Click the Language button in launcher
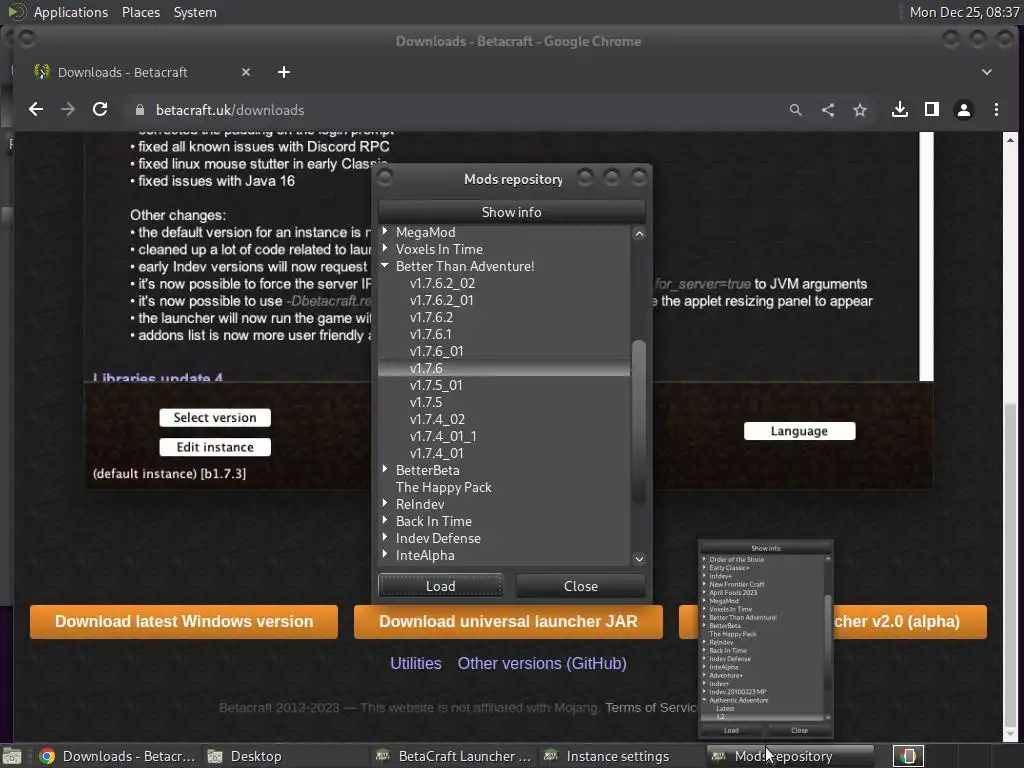The height and width of the screenshot is (768, 1024). coord(799,431)
